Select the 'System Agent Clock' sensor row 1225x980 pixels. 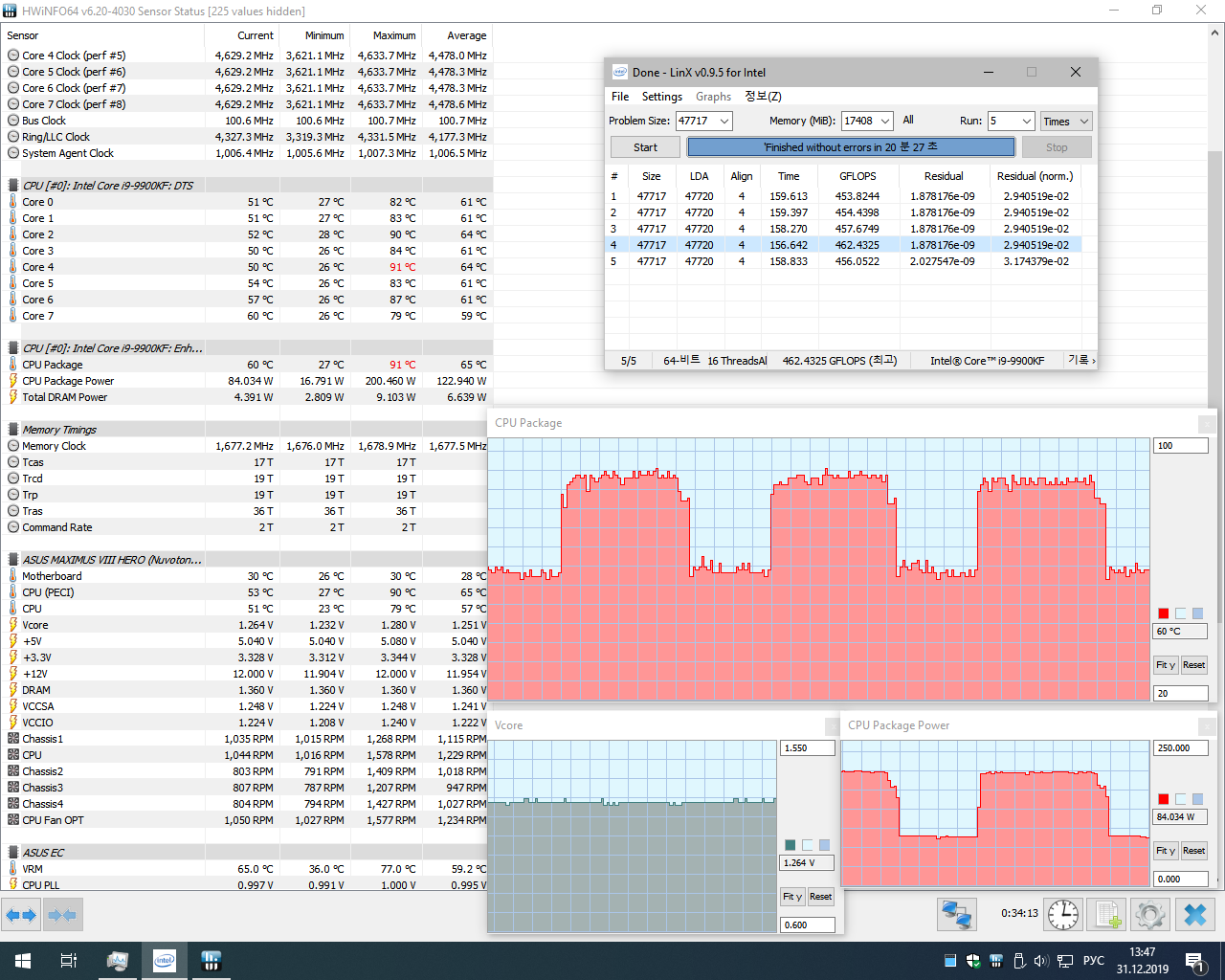[x=246, y=153]
